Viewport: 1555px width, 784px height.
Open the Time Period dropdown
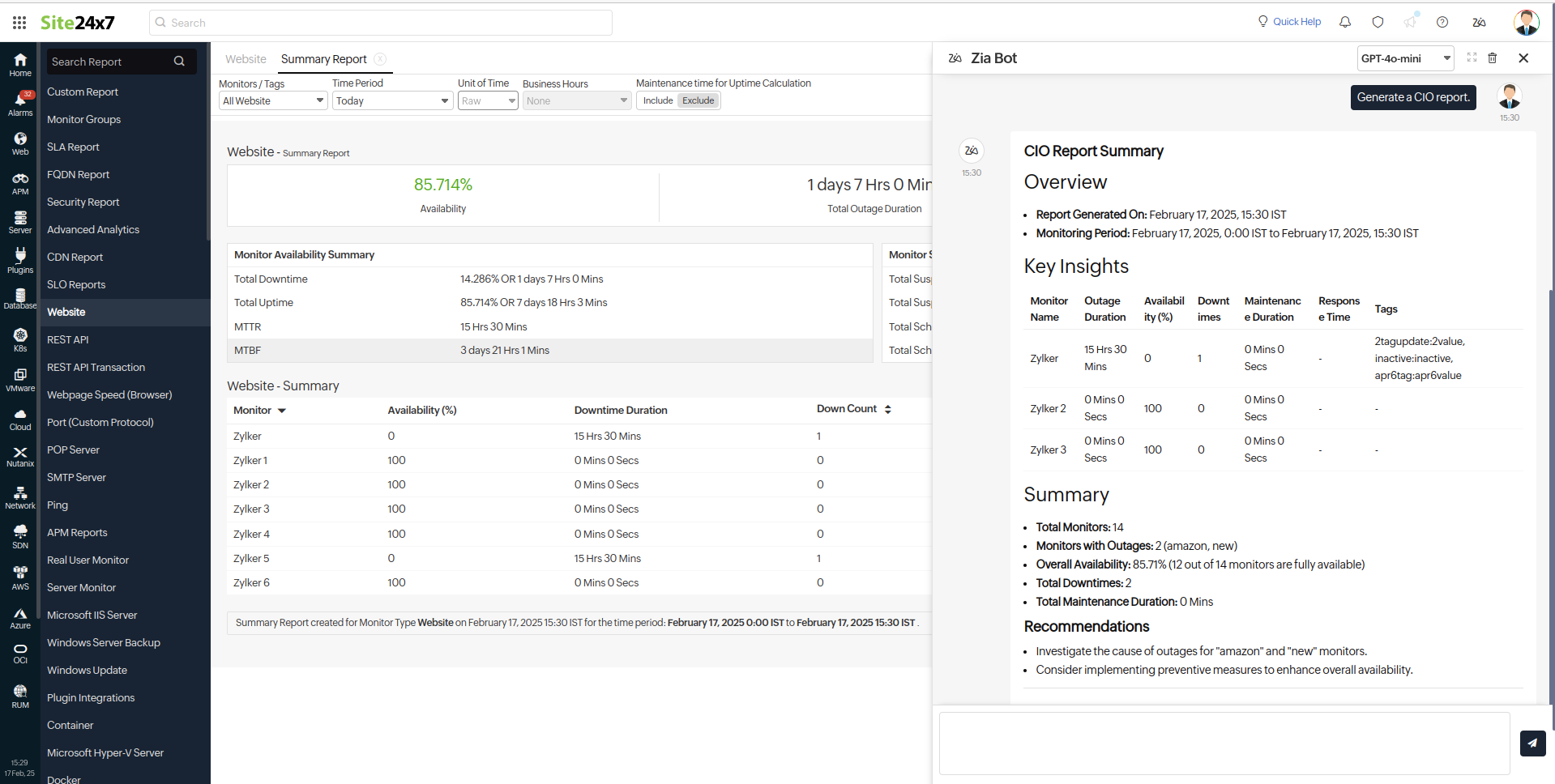(392, 100)
